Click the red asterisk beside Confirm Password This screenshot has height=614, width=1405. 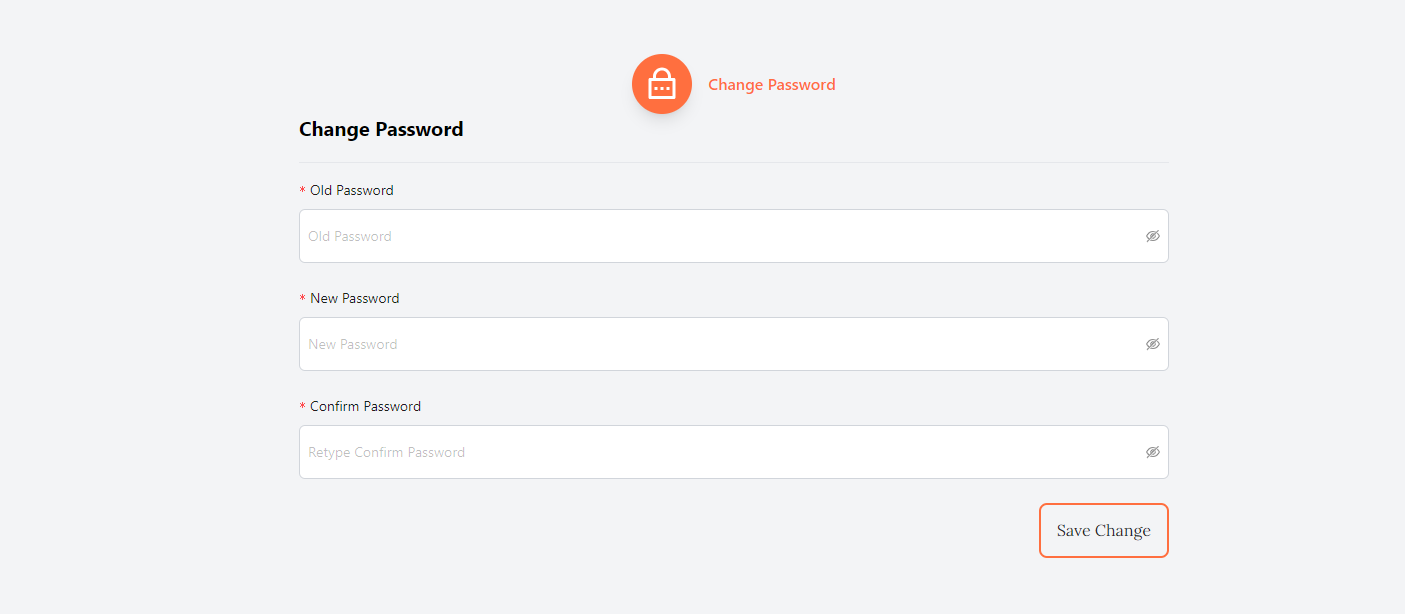303,407
